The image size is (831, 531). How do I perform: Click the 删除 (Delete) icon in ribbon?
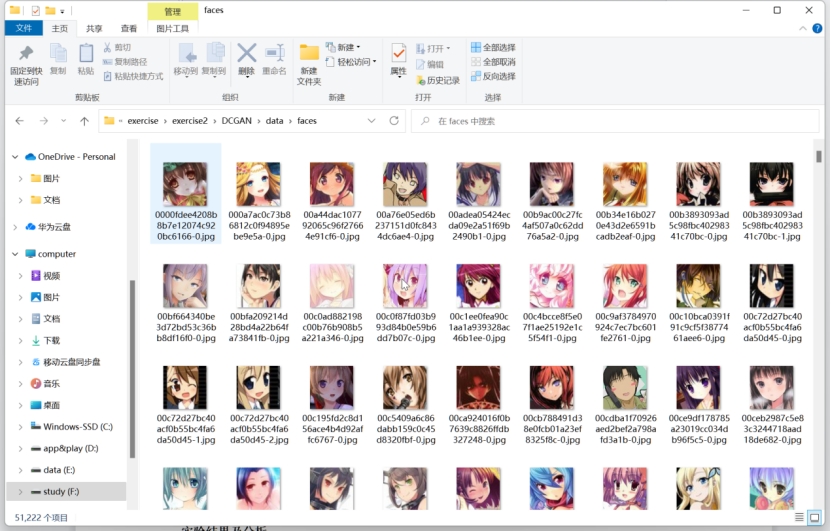(246, 58)
